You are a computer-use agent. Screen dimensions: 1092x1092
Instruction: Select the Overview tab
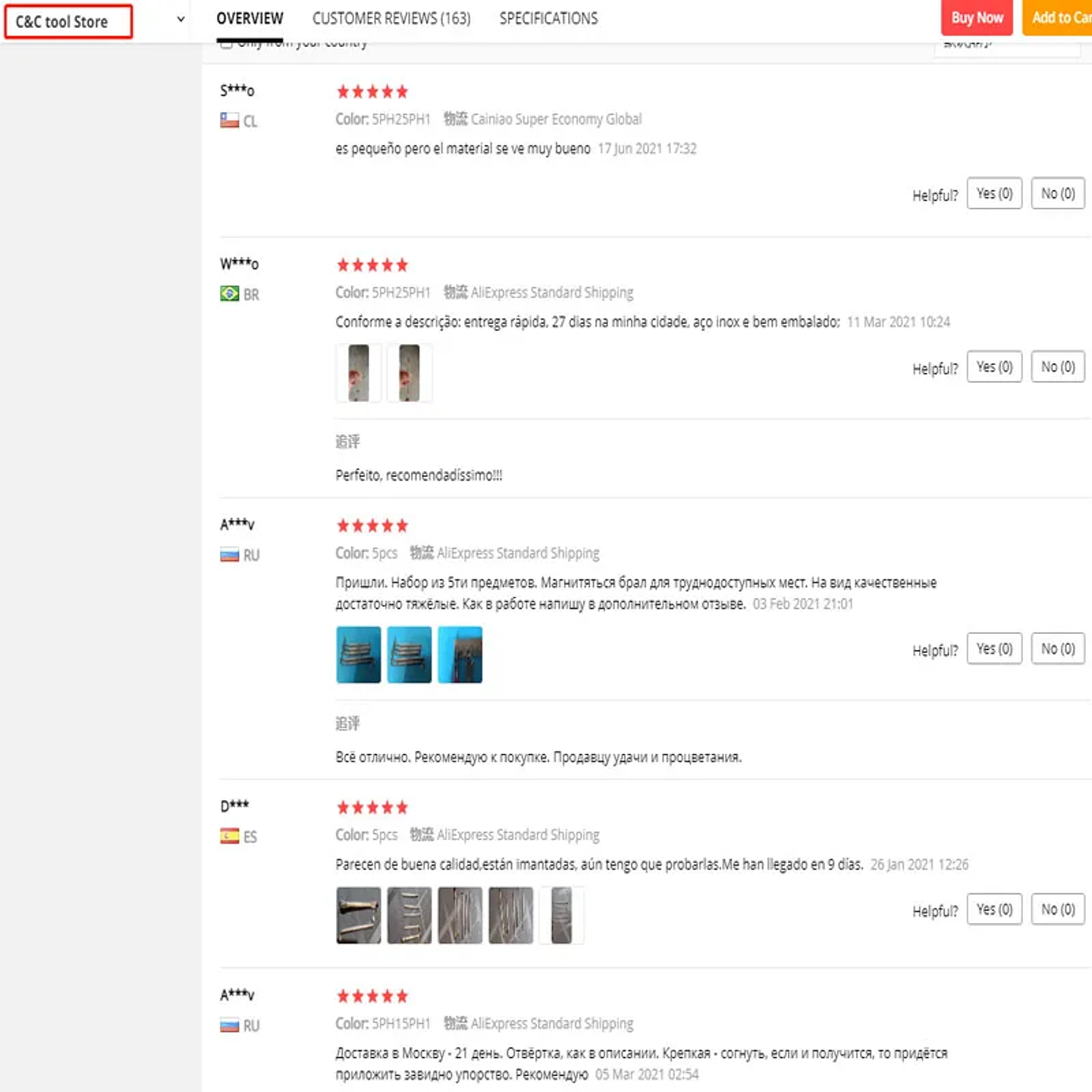pos(249,18)
